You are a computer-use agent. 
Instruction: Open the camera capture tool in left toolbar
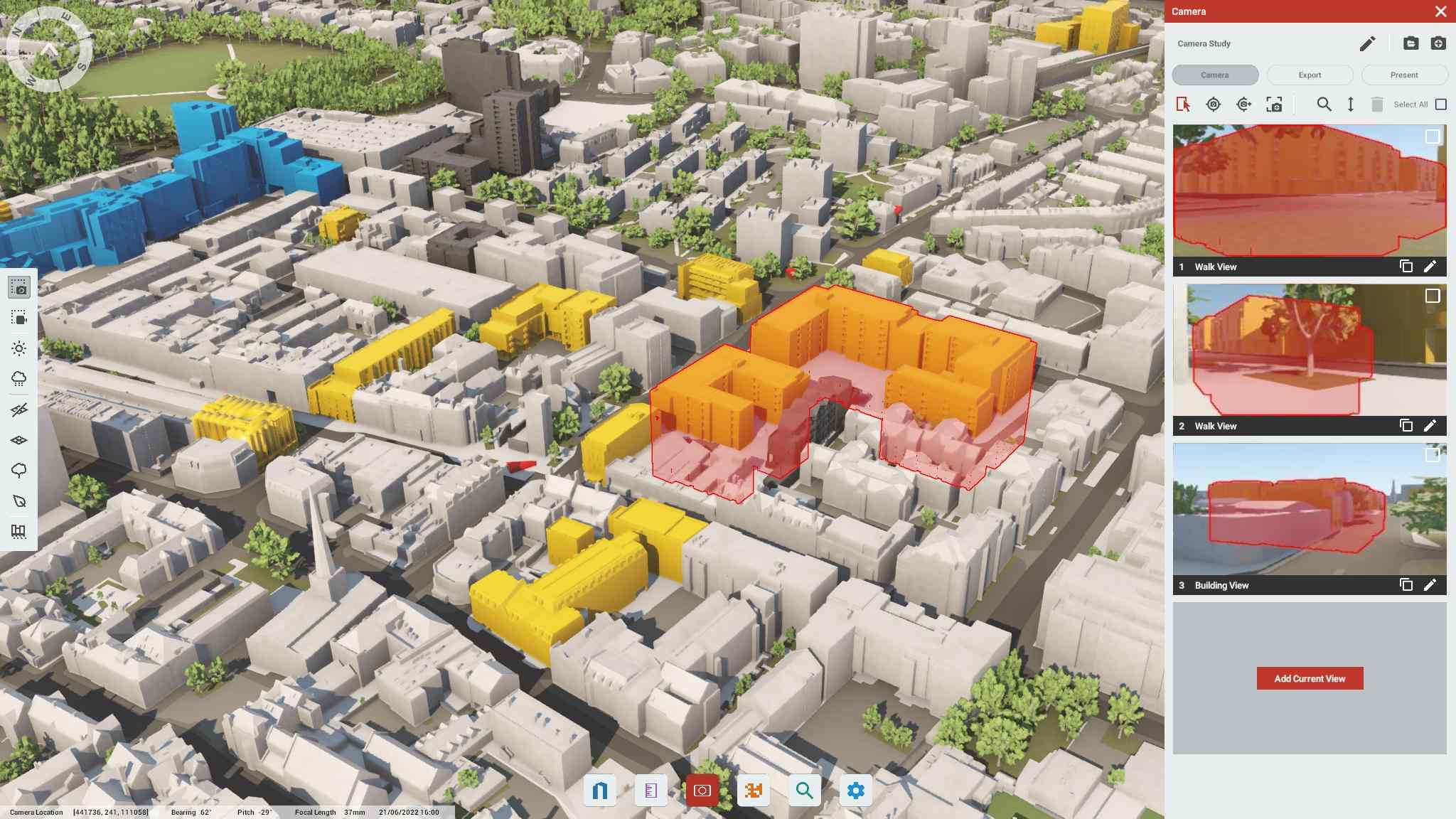point(19,287)
